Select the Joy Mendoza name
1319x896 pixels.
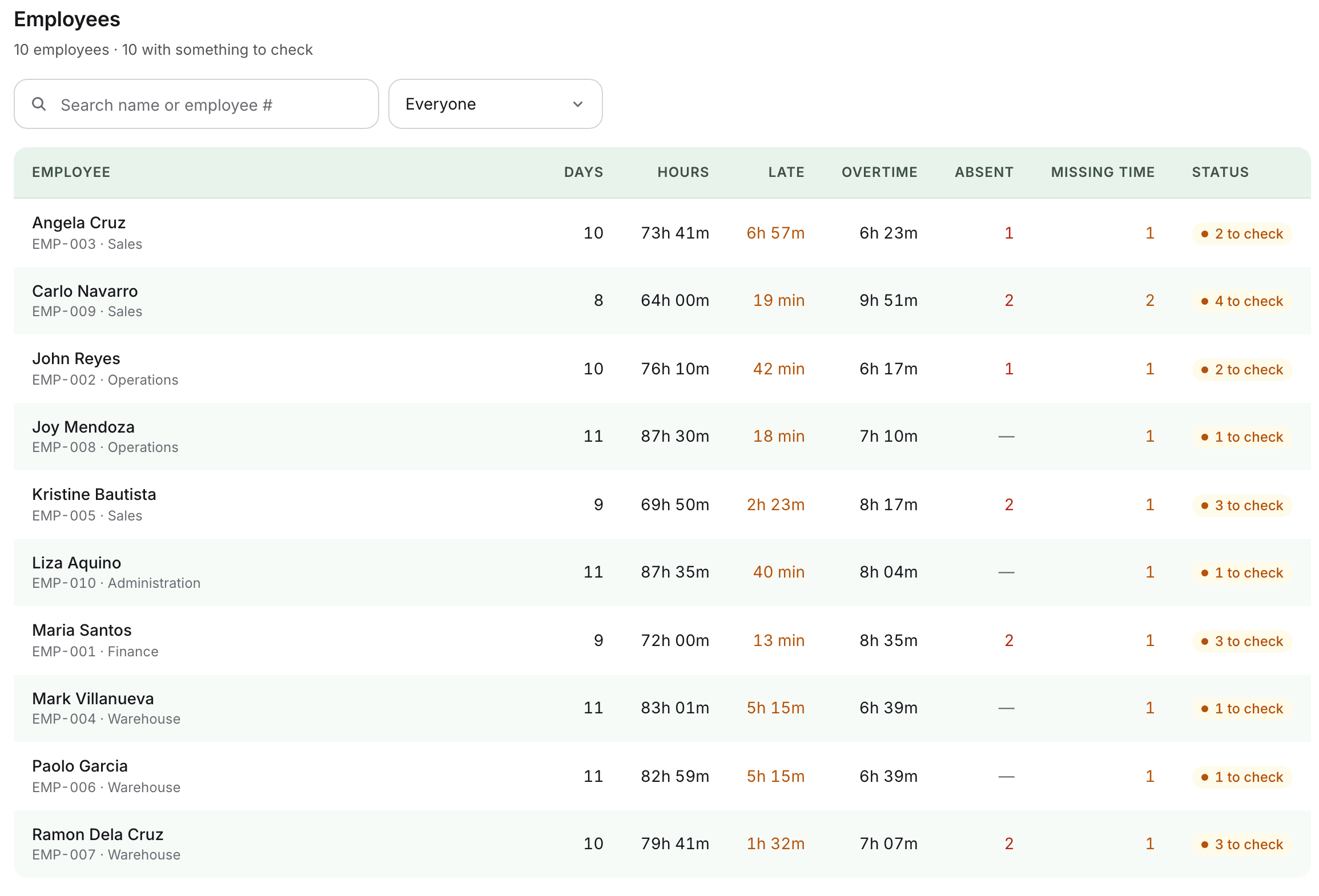[83, 427]
